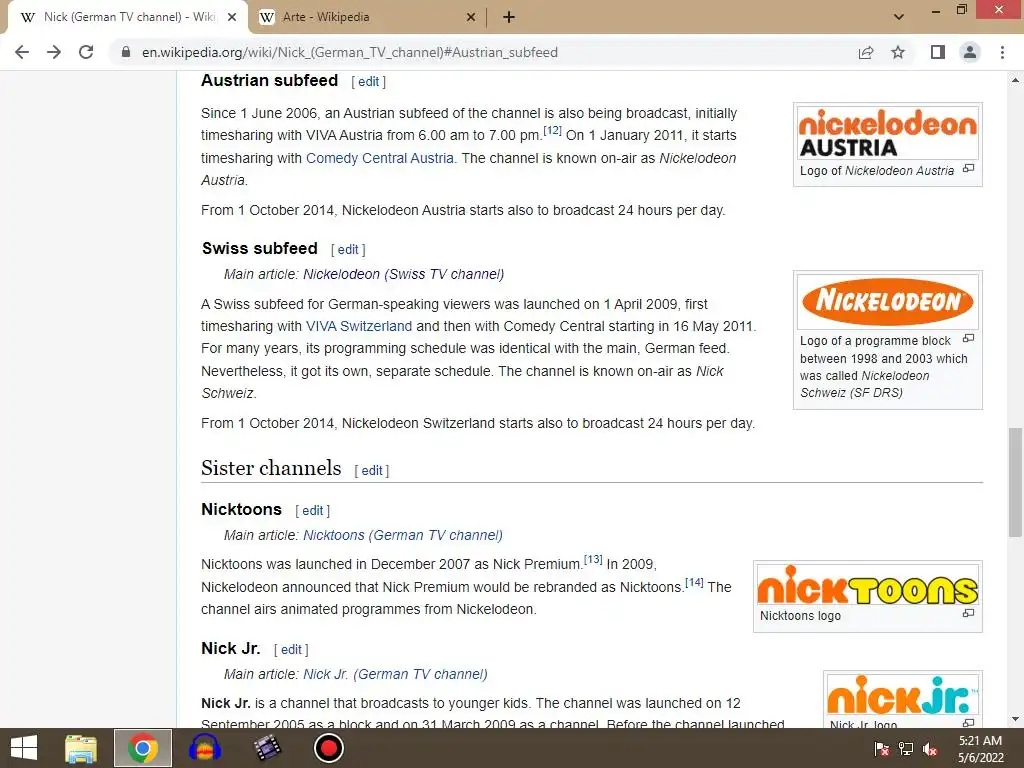Enlarge the Nickelodeon Austria logo image
Image resolution: width=1024 pixels, height=768 pixels.
[x=968, y=168]
